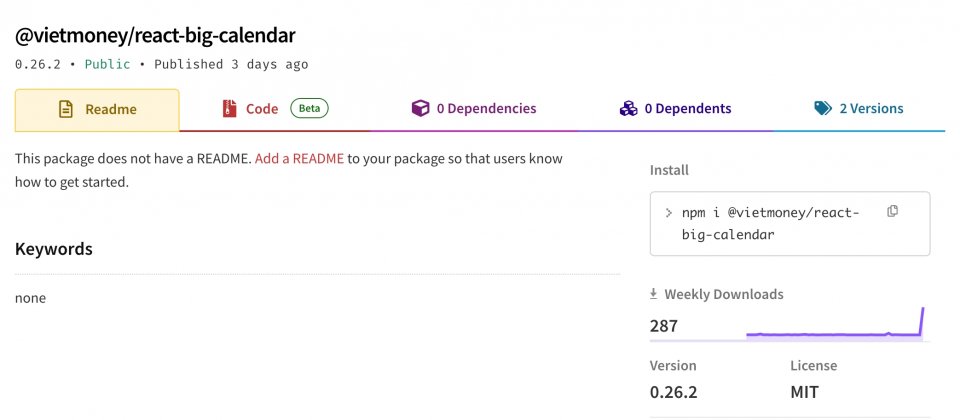Click the Dependencies box icon
Viewport: 960px width, 420px height.
421,109
